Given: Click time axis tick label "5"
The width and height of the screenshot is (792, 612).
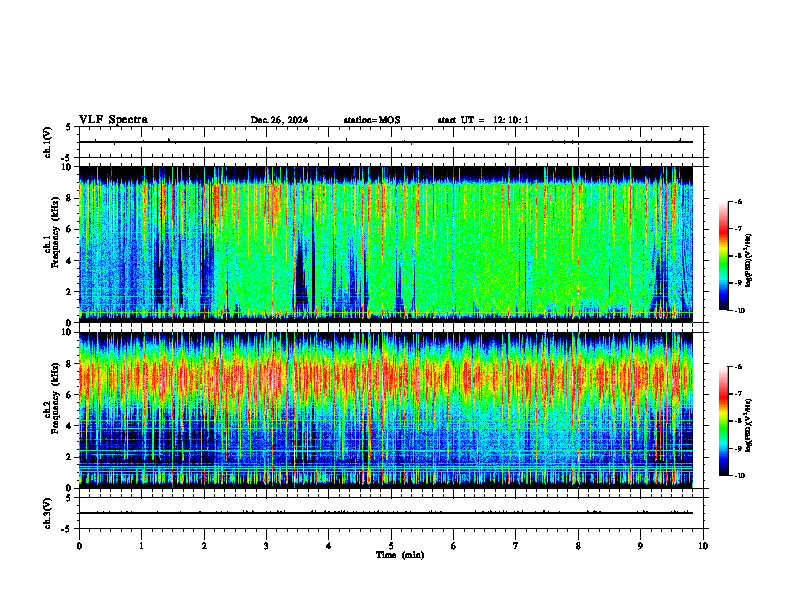Looking at the screenshot, I should pyautogui.click(x=391, y=546).
